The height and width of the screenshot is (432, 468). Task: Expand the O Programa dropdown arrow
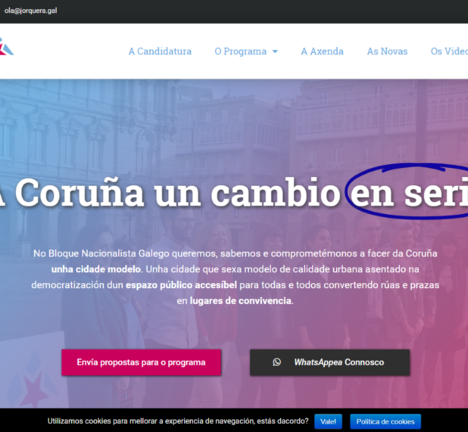[275, 52]
